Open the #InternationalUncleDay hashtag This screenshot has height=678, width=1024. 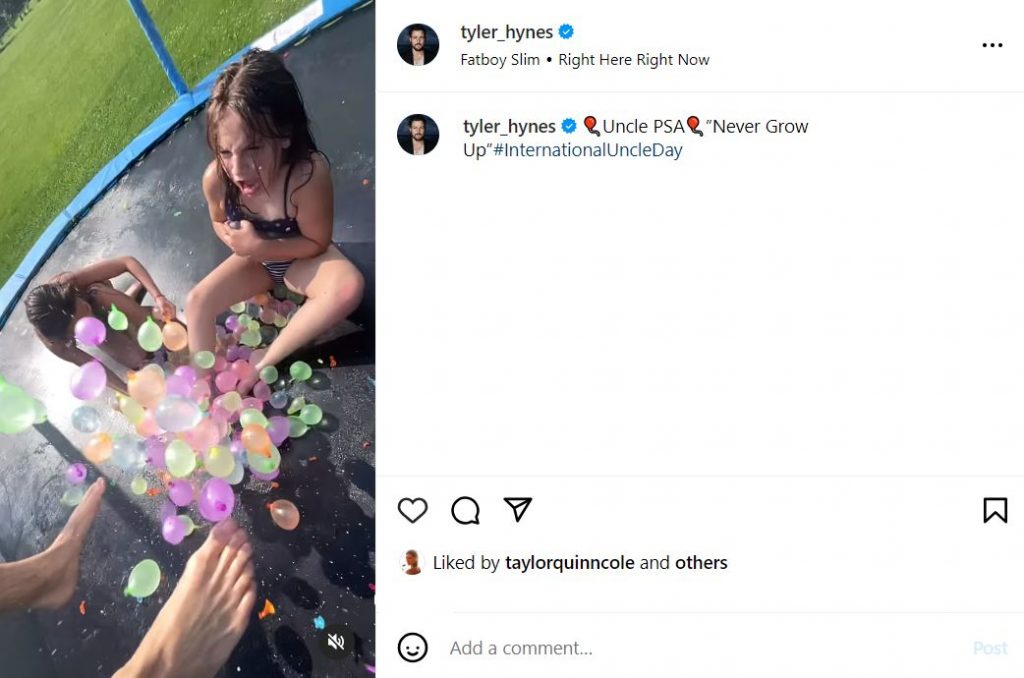coord(588,151)
